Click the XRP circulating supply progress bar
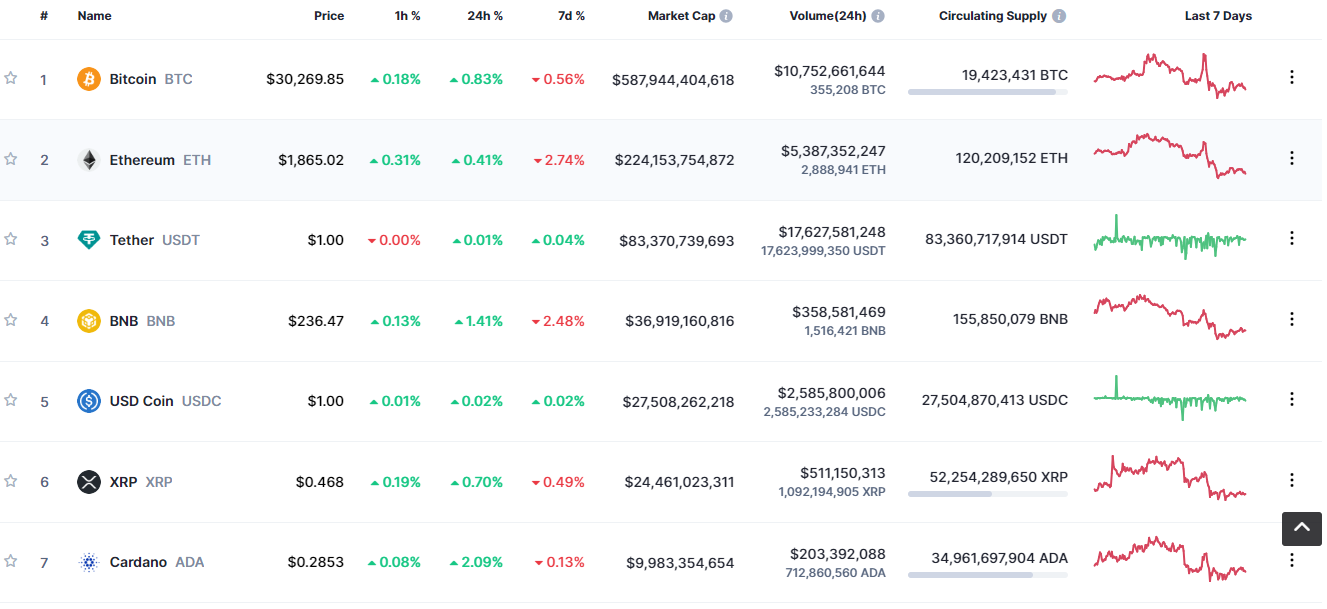Image resolution: width=1327 pixels, height=609 pixels. (986, 492)
